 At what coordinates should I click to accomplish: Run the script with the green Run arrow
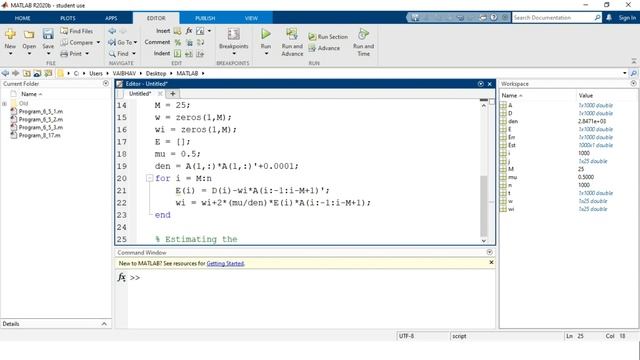[266, 34]
